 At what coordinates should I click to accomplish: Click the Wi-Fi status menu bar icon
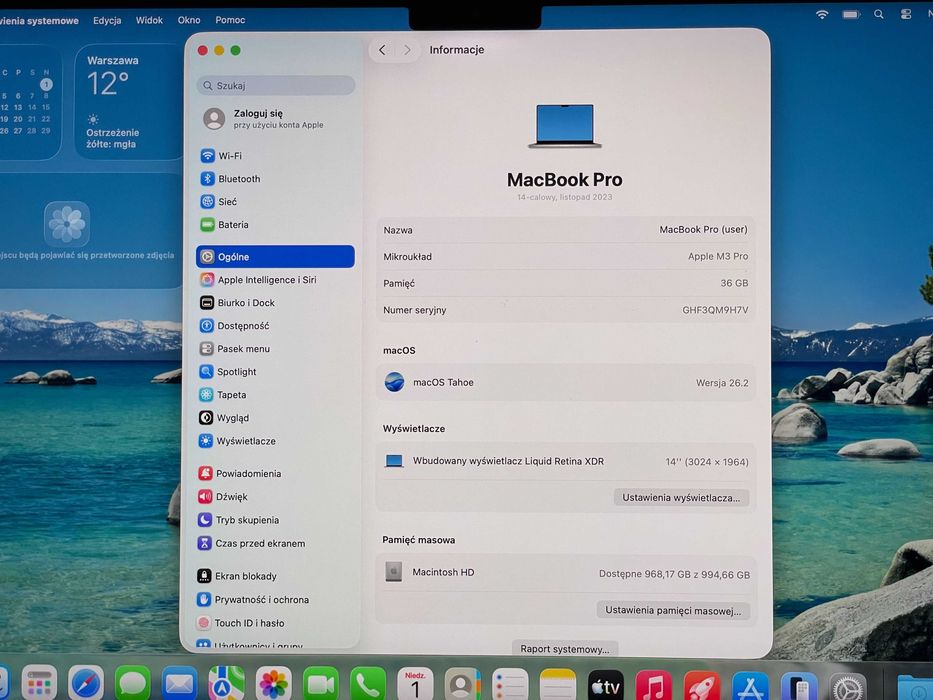pos(822,14)
